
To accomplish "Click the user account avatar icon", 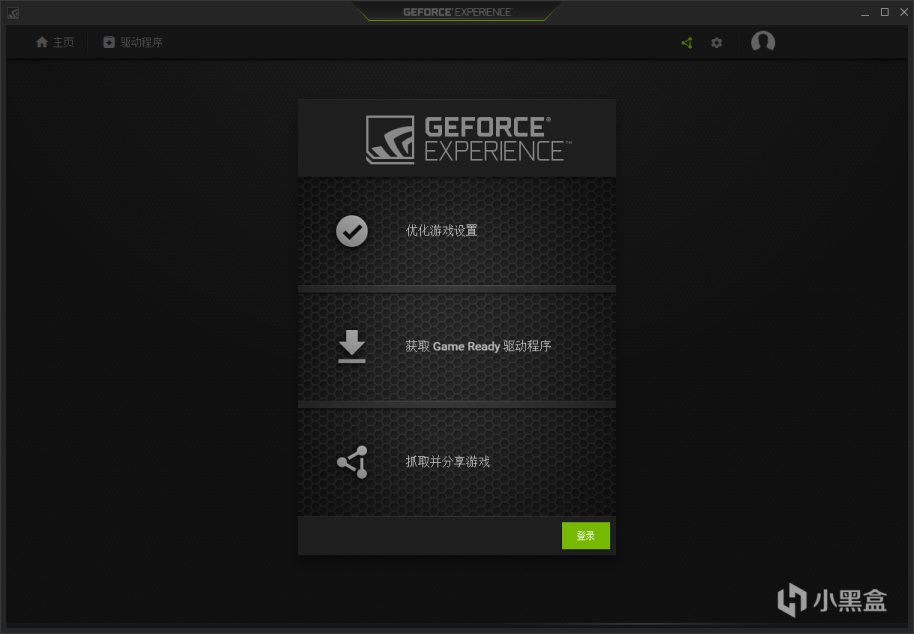I will pyautogui.click(x=762, y=42).
